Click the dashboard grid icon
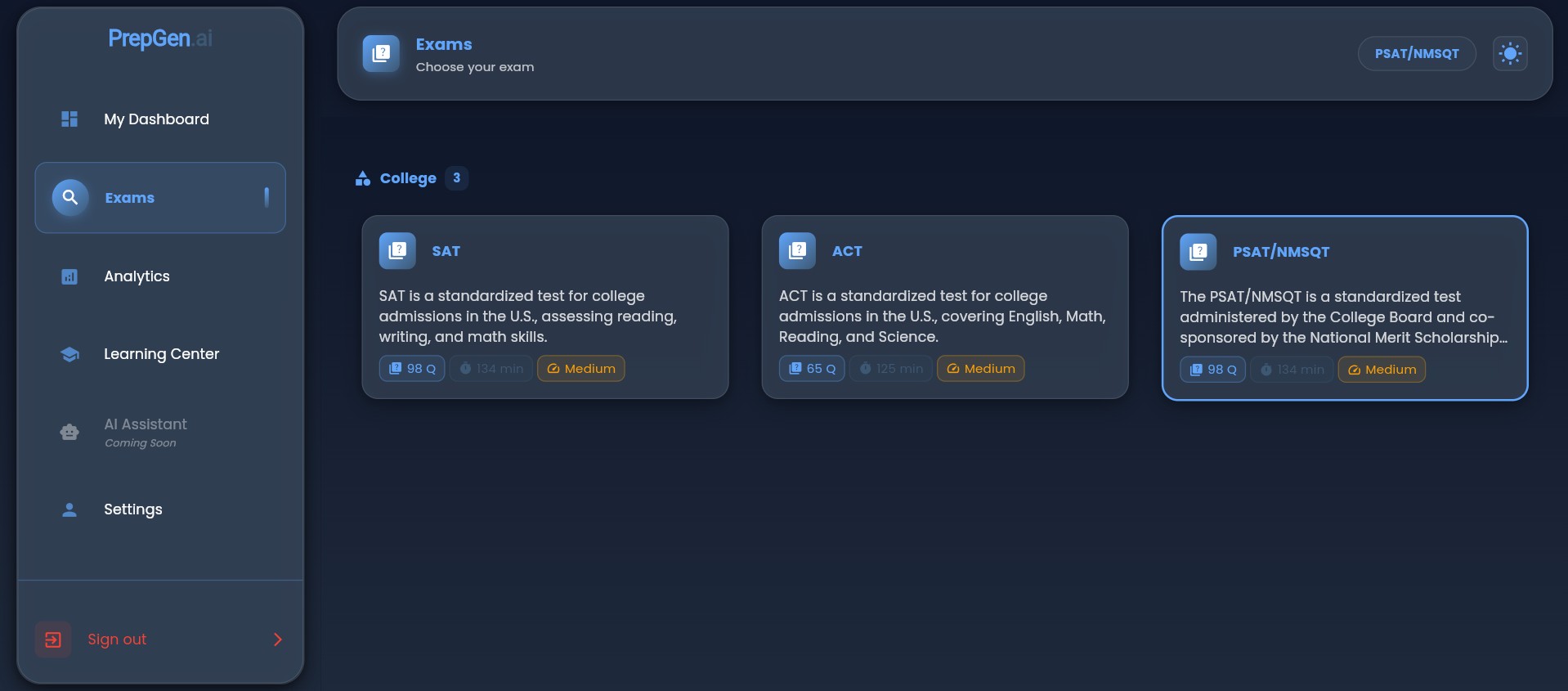This screenshot has height=691, width=1568. click(69, 119)
